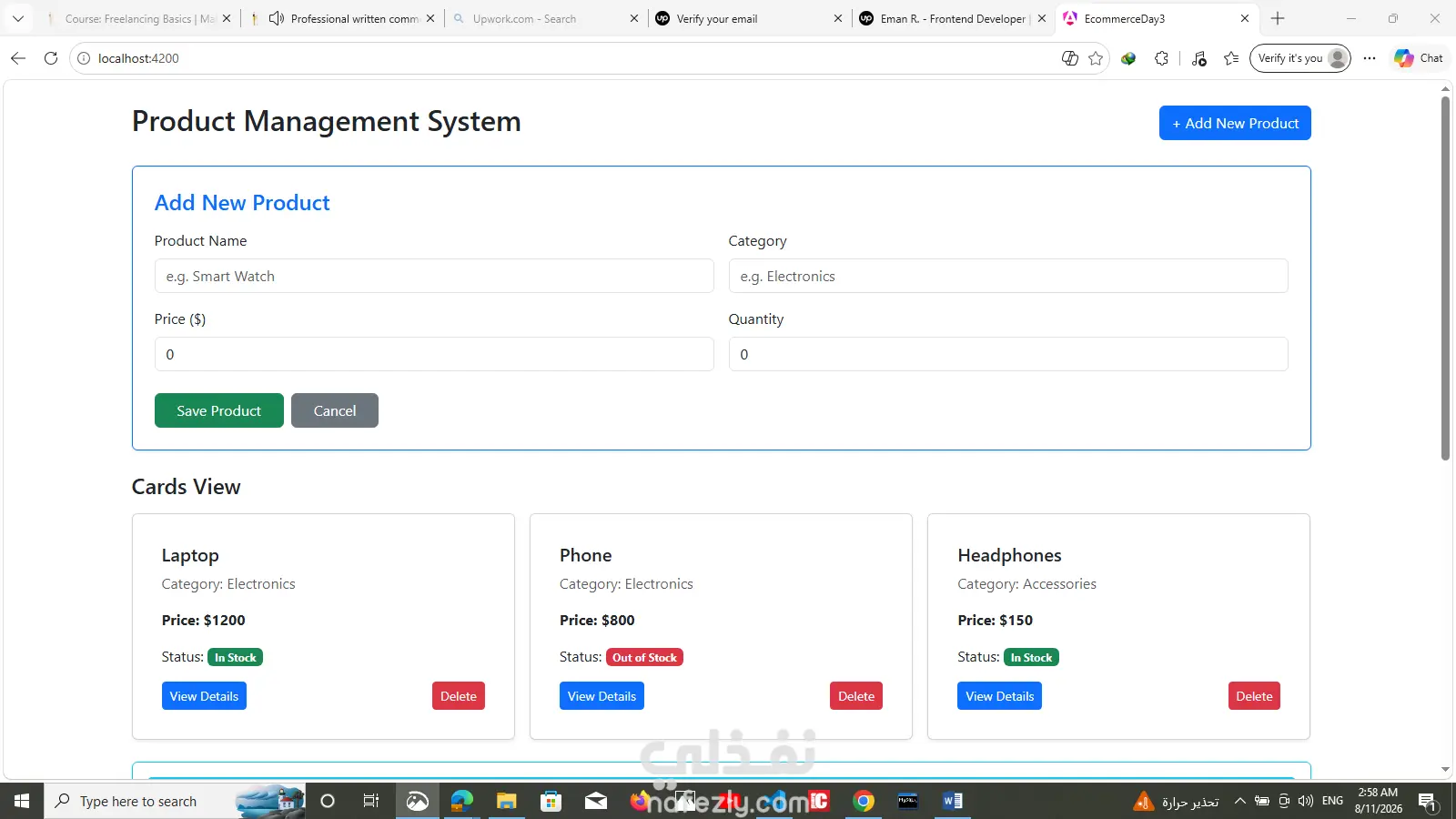
Task: Expand the tab search dropdown arrow
Action: pyautogui.click(x=17, y=18)
